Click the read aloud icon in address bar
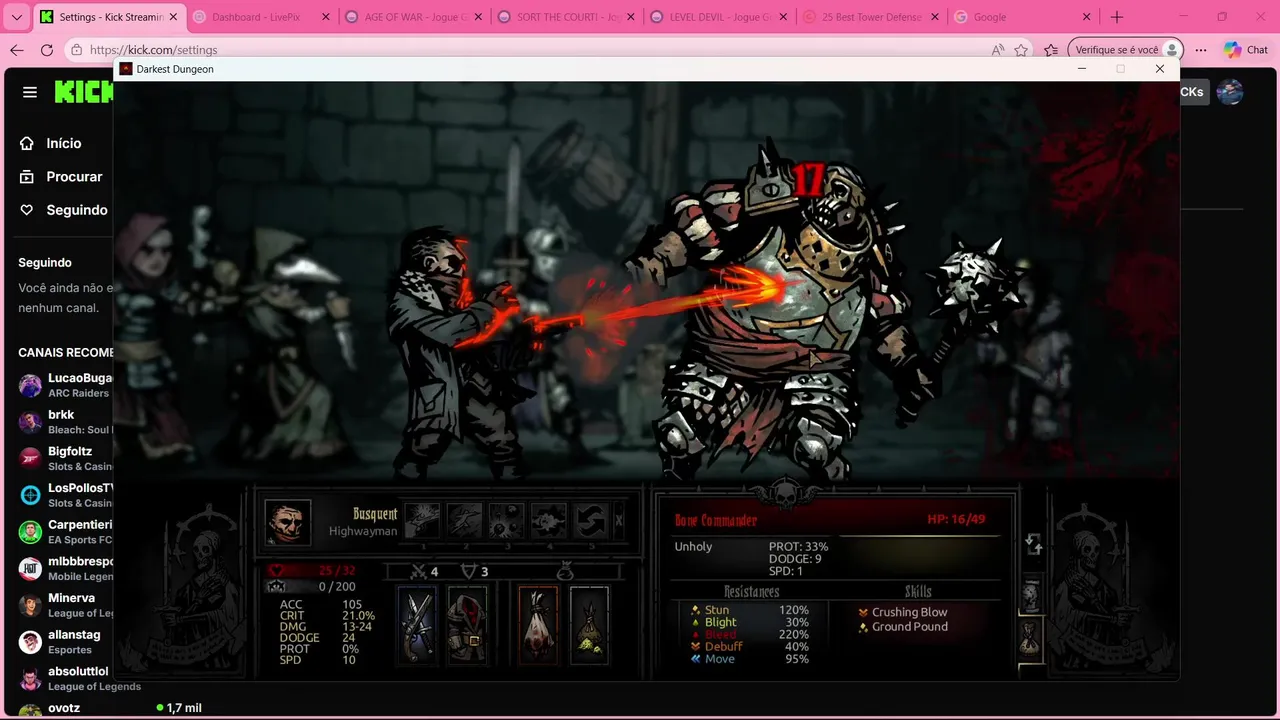Image resolution: width=1280 pixels, height=720 pixels. pos(997,50)
